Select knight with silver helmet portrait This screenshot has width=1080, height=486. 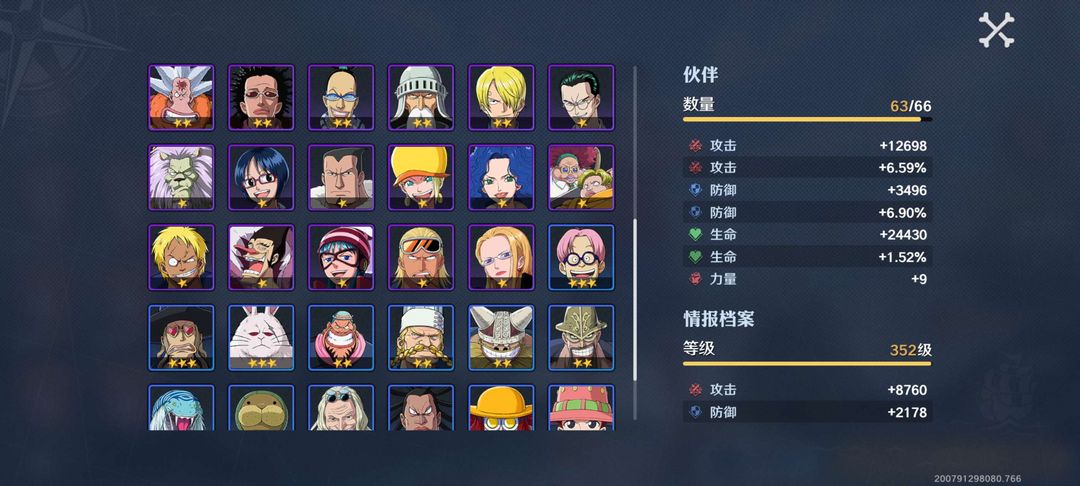click(x=421, y=98)
